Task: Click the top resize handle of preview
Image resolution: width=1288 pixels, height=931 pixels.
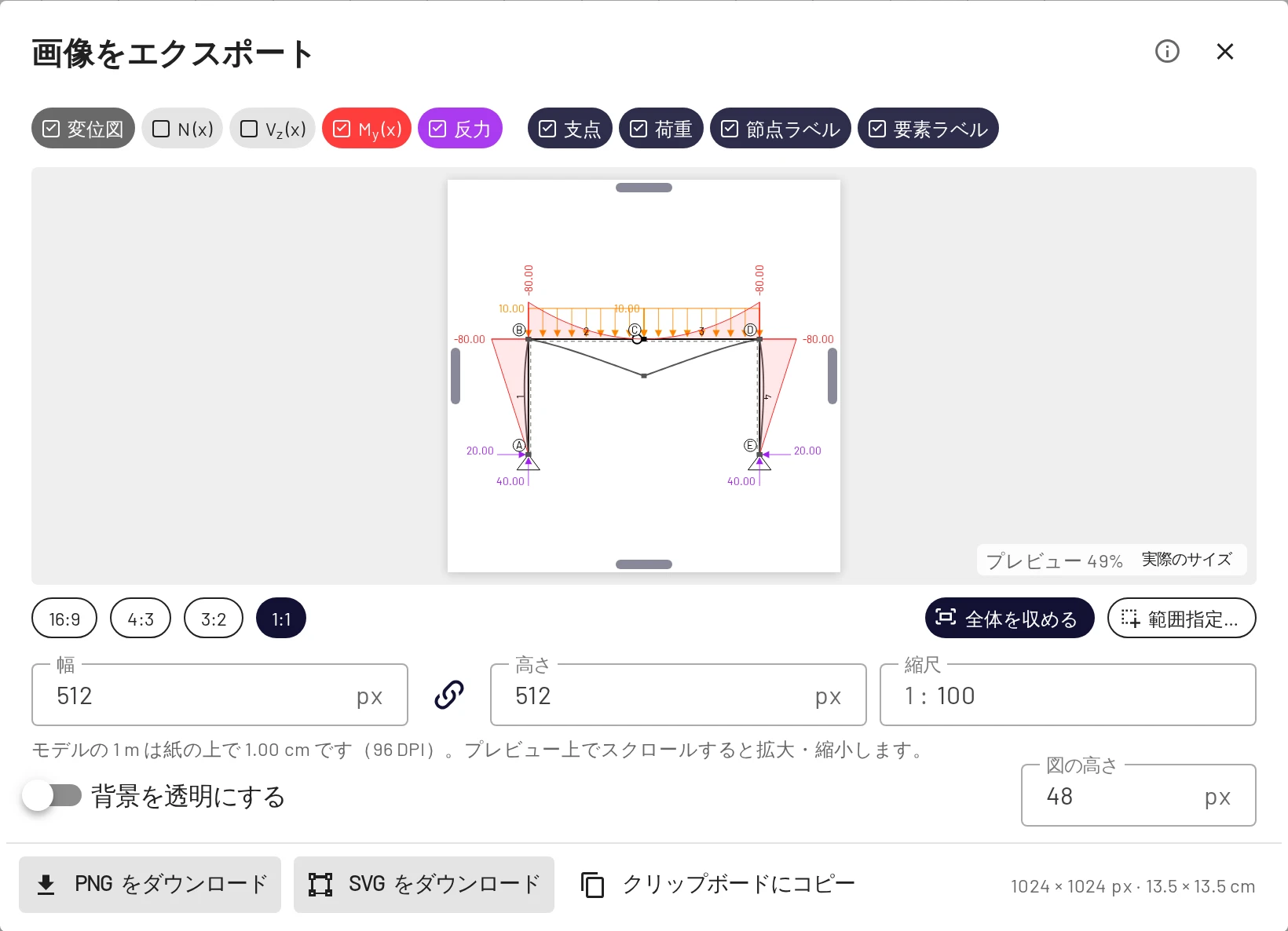Action: 644,188
